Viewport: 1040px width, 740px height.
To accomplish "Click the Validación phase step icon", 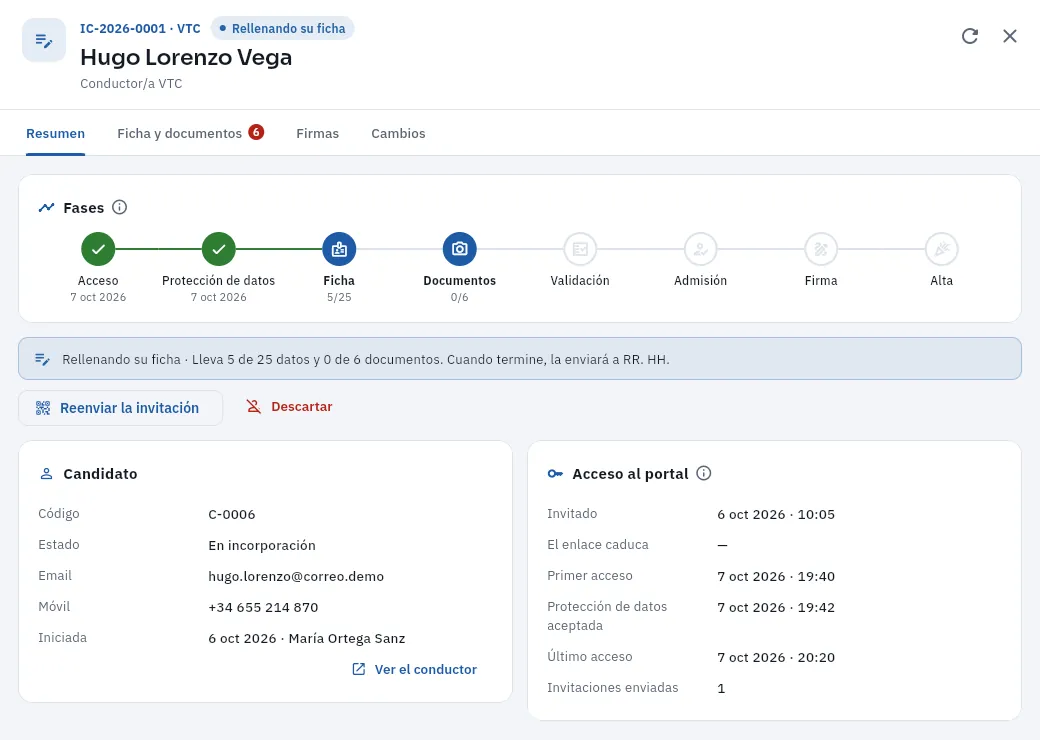I will pyautogui.click(x=580, y=249).
